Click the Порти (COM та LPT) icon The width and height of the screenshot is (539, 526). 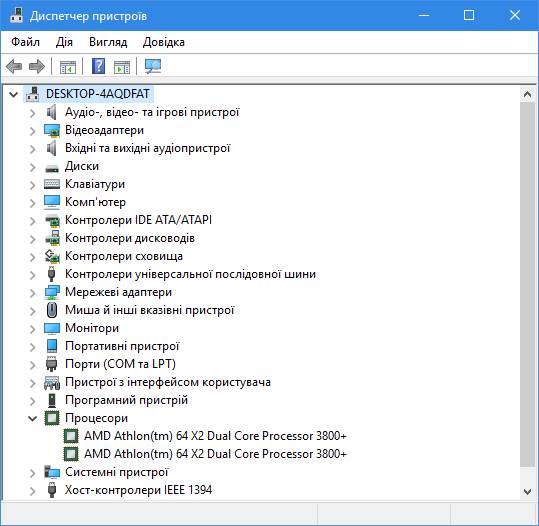click(x=52, y=364)
